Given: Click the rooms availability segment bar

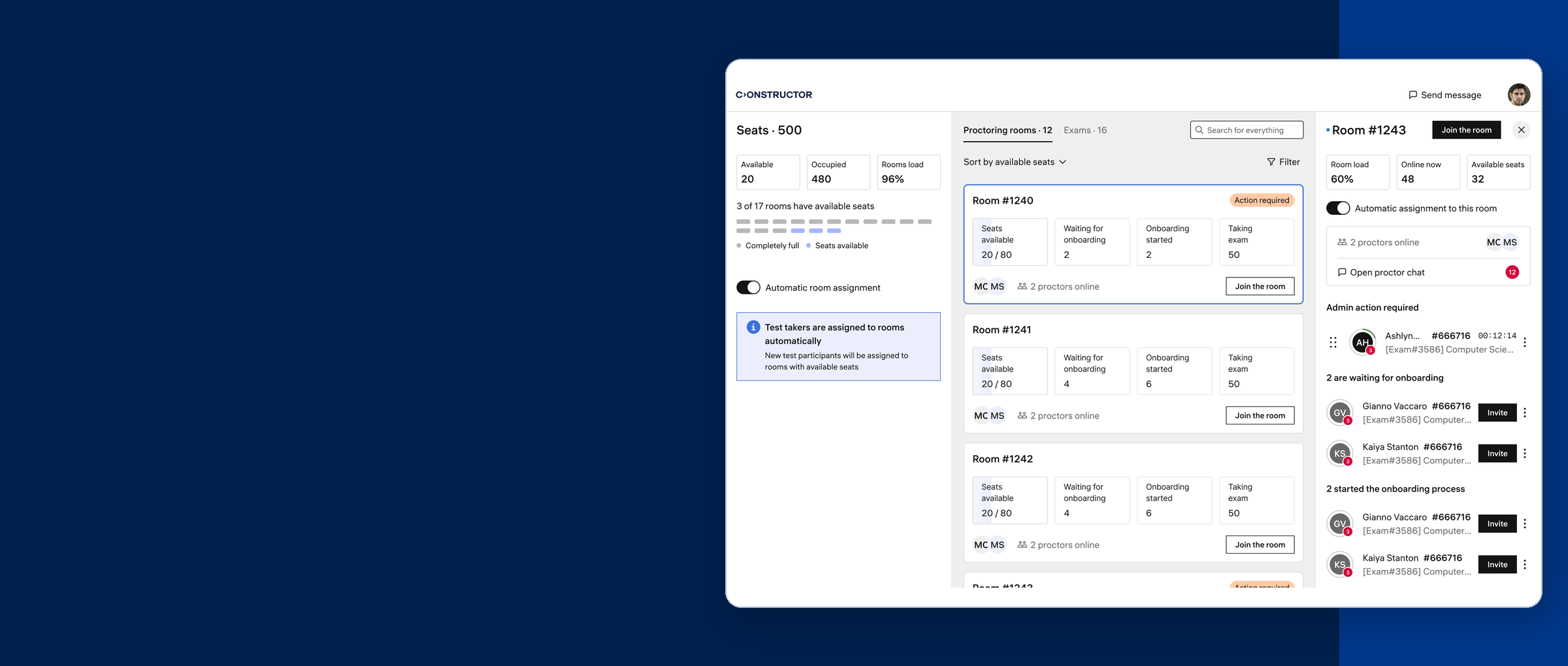Looking at the screenshot, I should click(834, 226).
